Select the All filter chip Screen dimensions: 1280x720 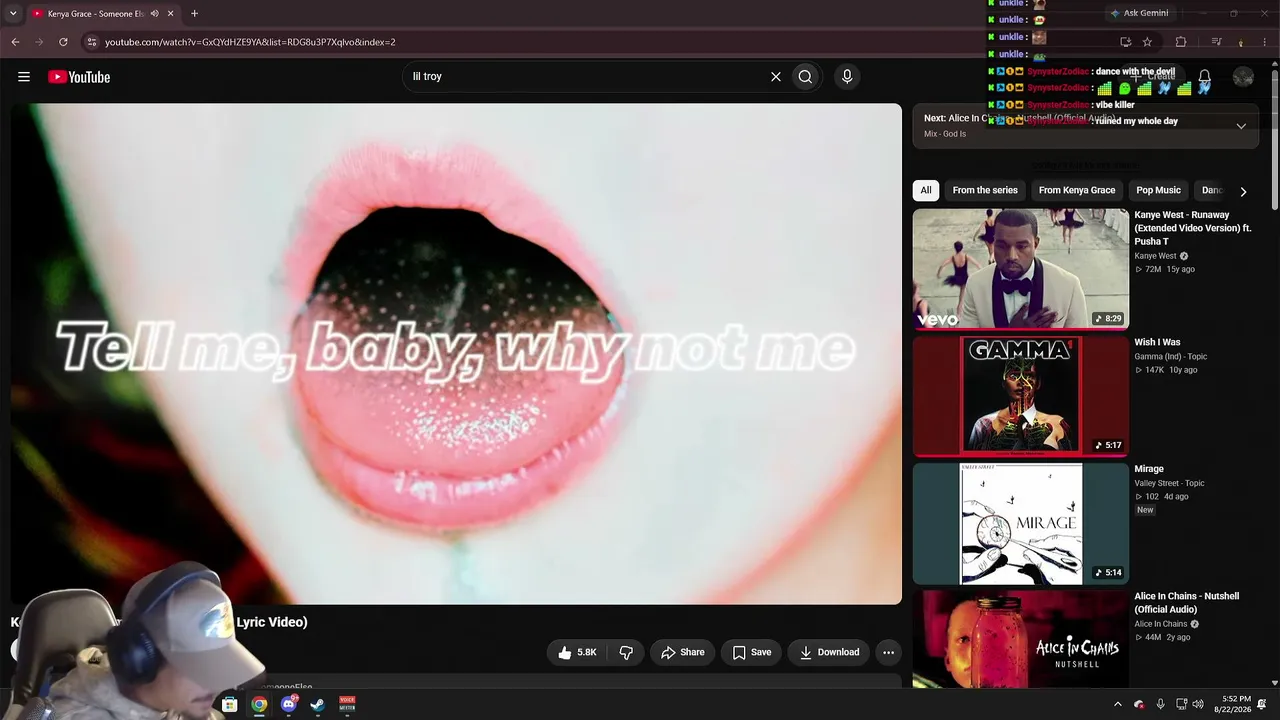point(926,190)
